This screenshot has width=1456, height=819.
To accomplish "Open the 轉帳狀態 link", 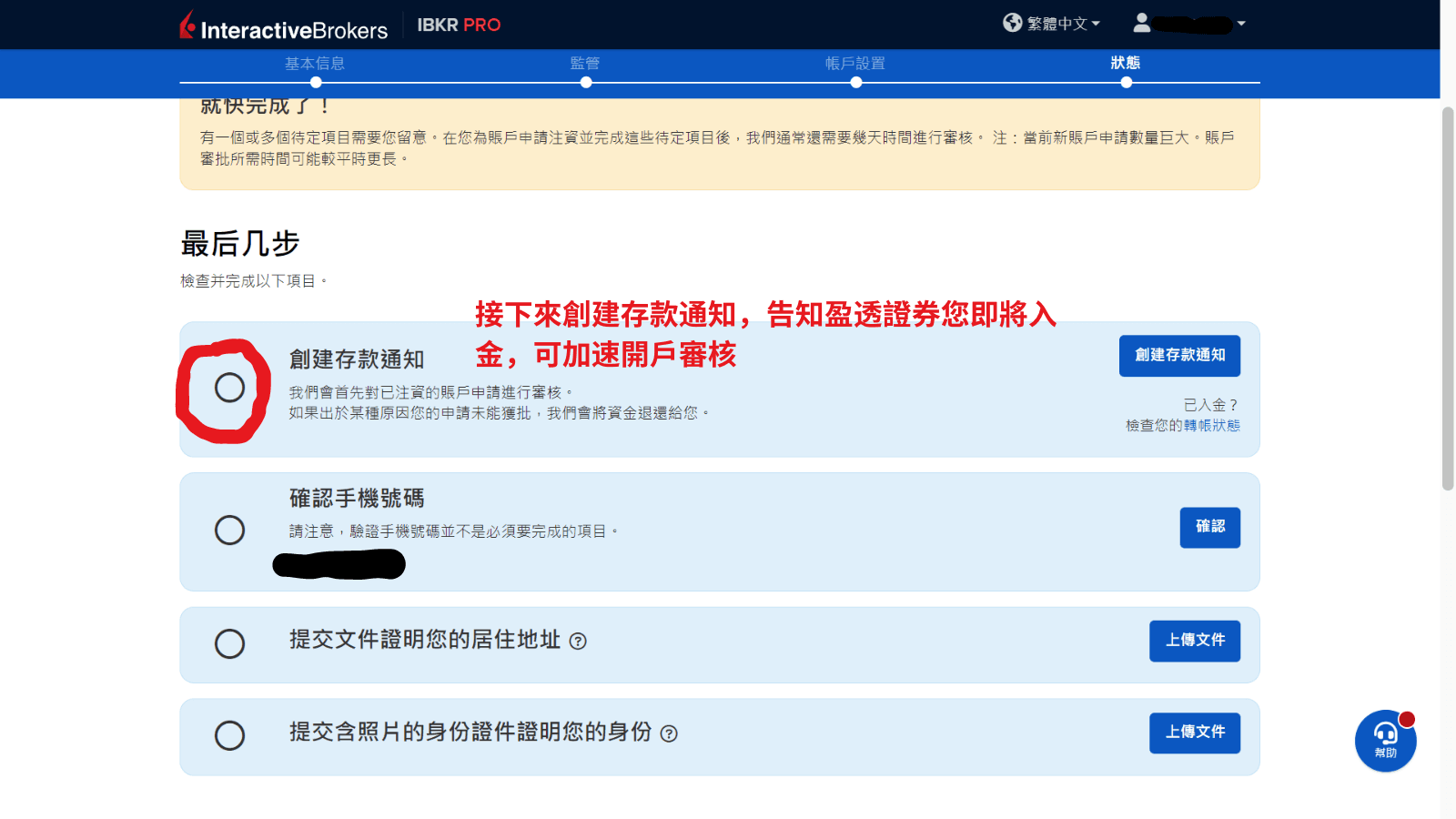I will point(1214,425).
